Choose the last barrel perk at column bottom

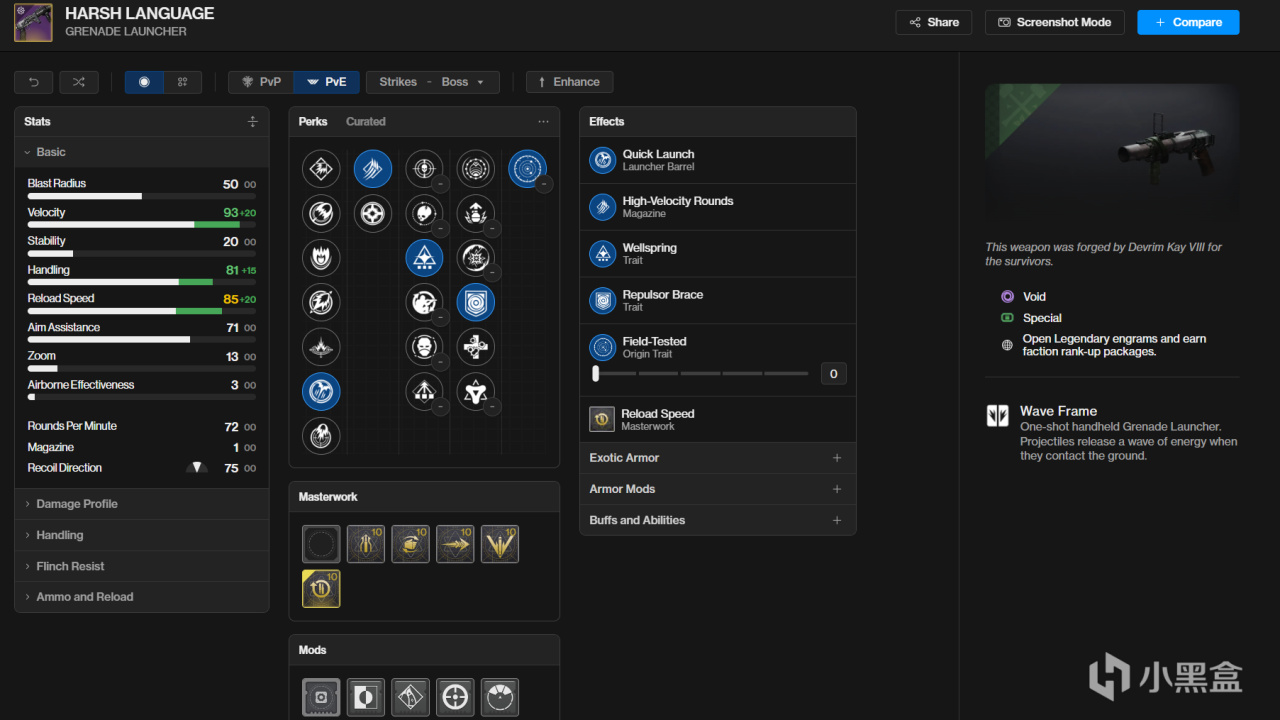(x=321, y=436)
